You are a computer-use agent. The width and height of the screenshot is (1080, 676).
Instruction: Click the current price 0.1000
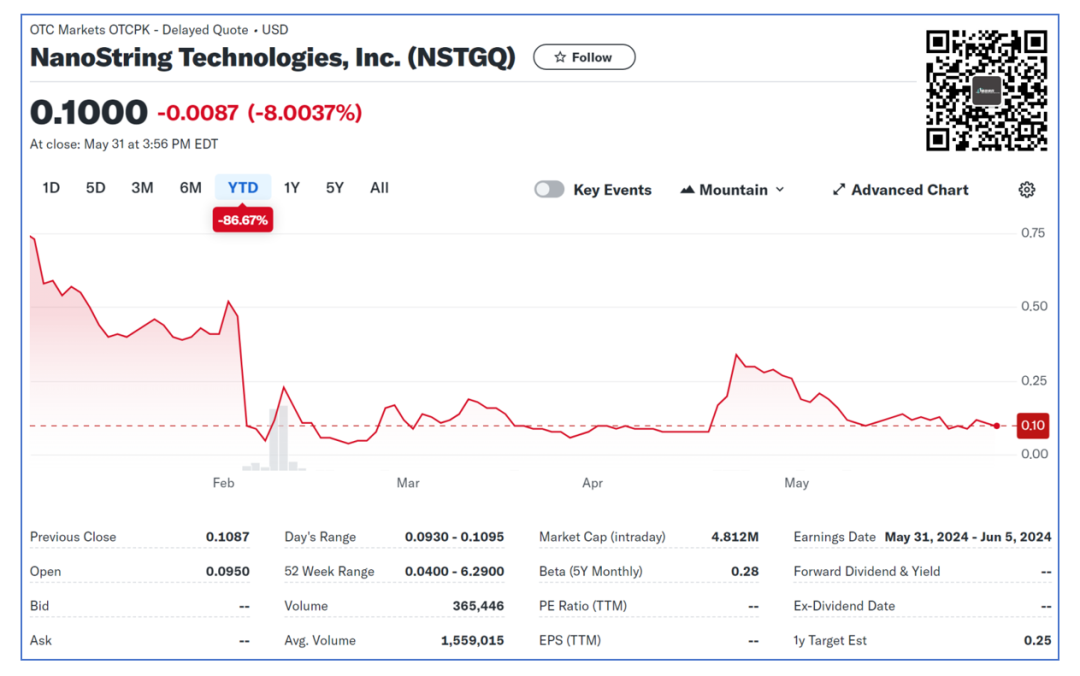89,112
